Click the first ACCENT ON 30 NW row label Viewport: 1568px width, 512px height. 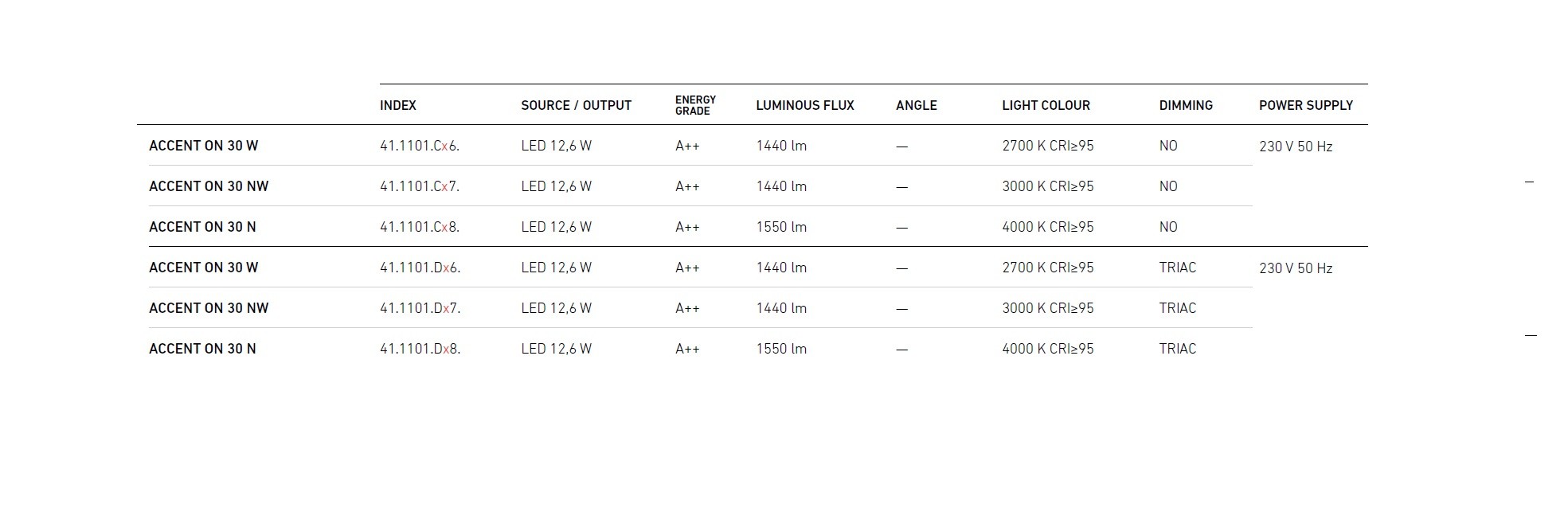coord(209,186)
